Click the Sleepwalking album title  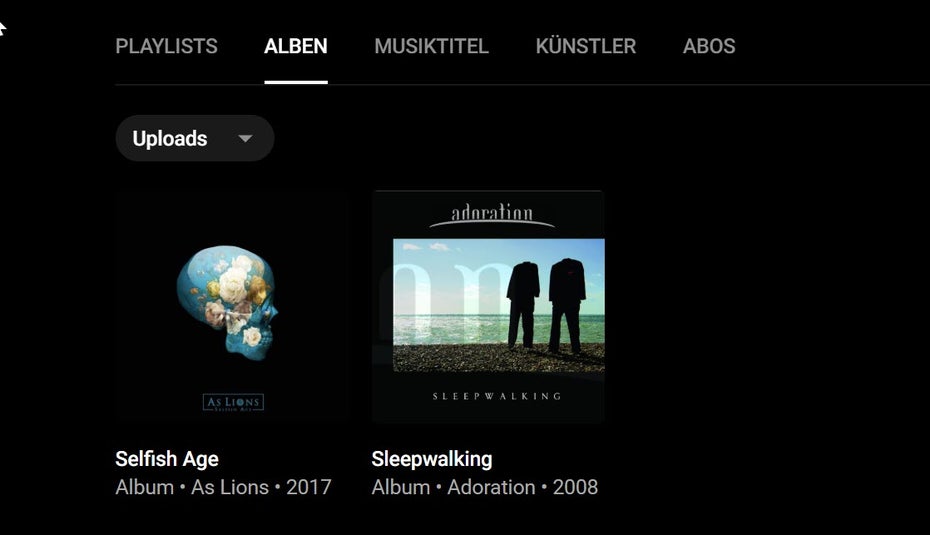[x=432, y=458]
